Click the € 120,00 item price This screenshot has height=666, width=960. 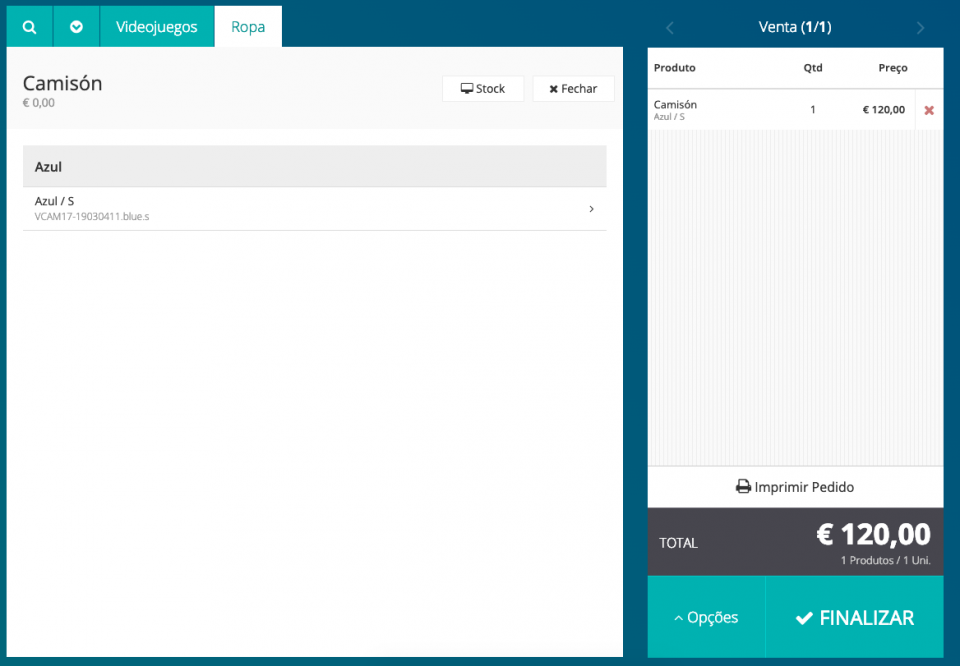883,110
